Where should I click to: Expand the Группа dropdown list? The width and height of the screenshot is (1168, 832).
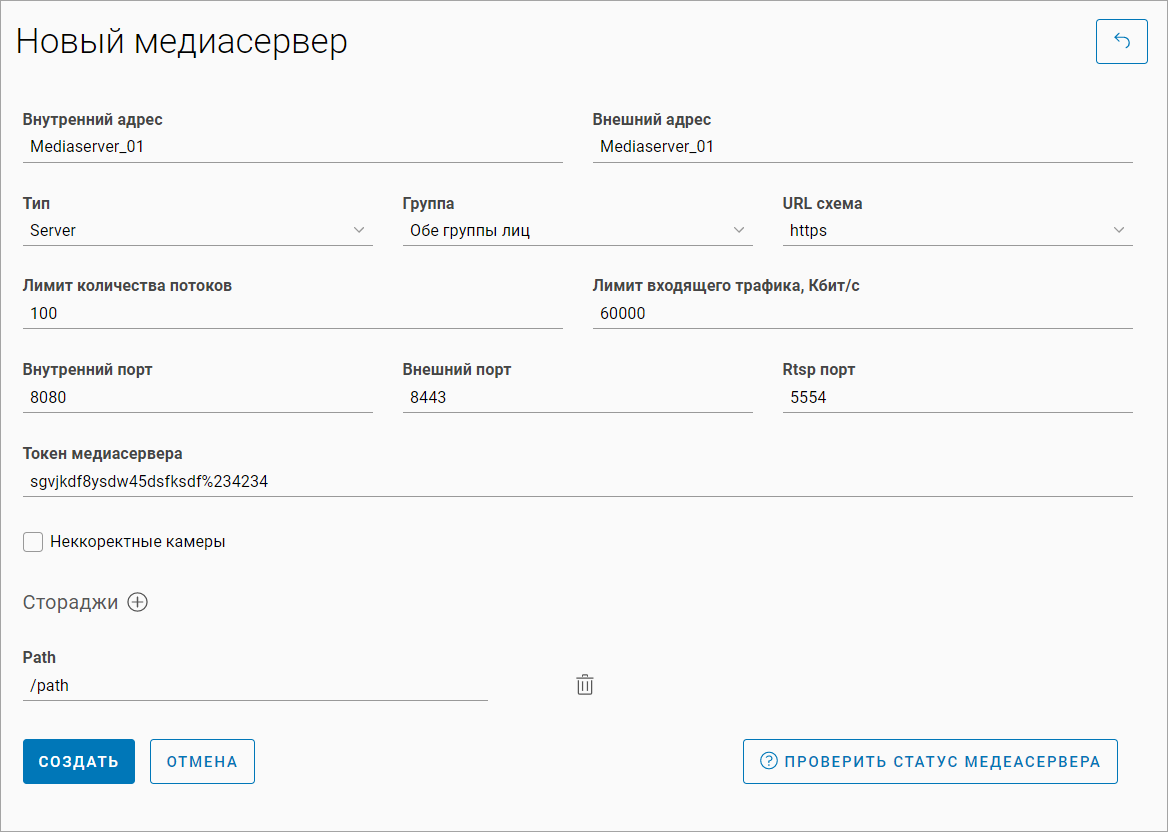[x=577, y=231]
